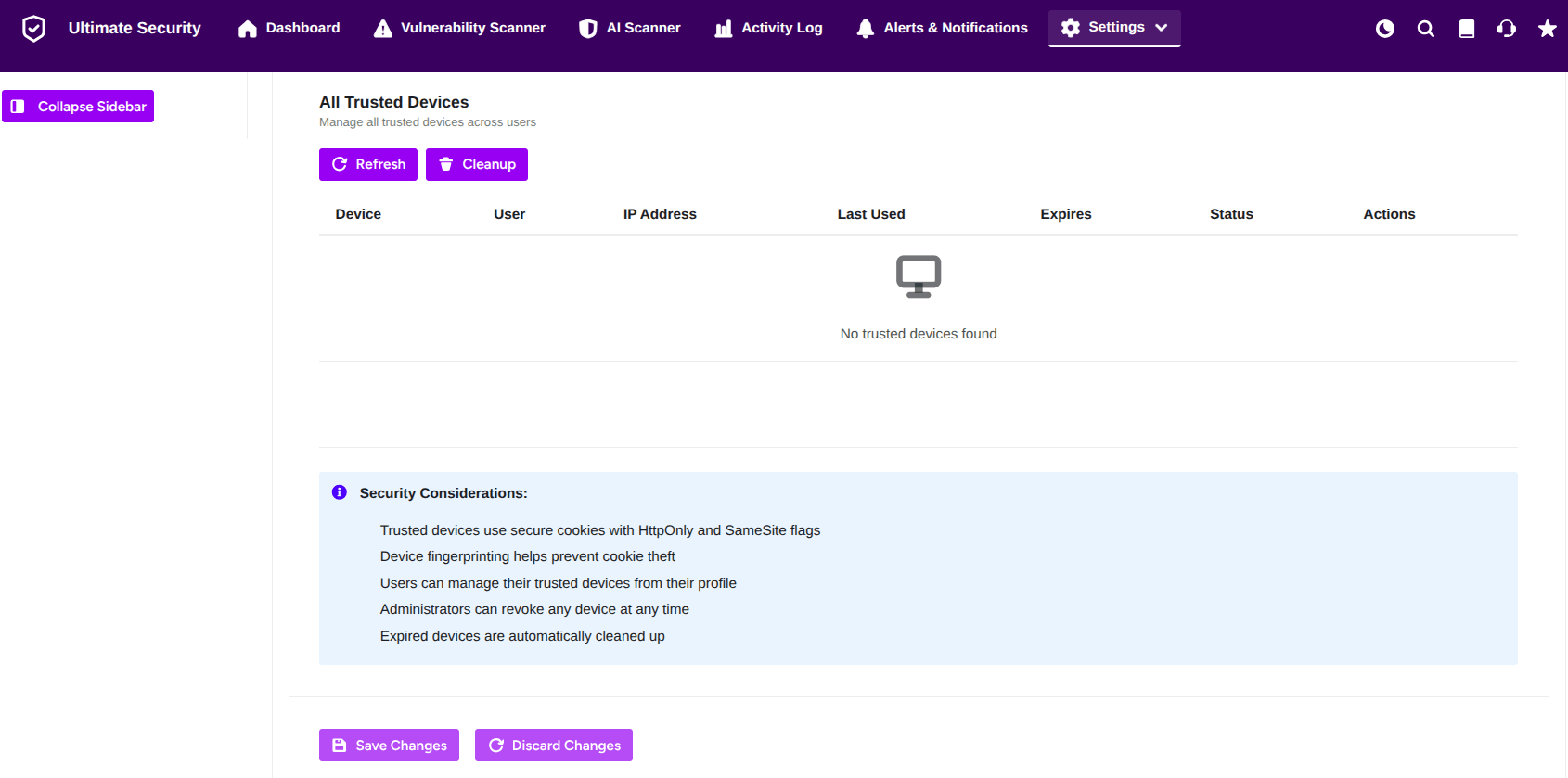Open AI Scanner page
Viewport: 1568px width, 778px height.
629,28
